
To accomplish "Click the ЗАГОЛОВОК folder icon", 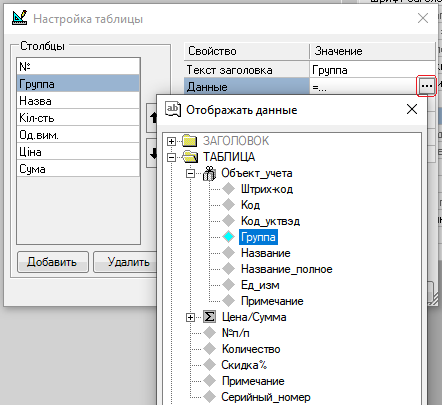I will (x=190, y=141).
